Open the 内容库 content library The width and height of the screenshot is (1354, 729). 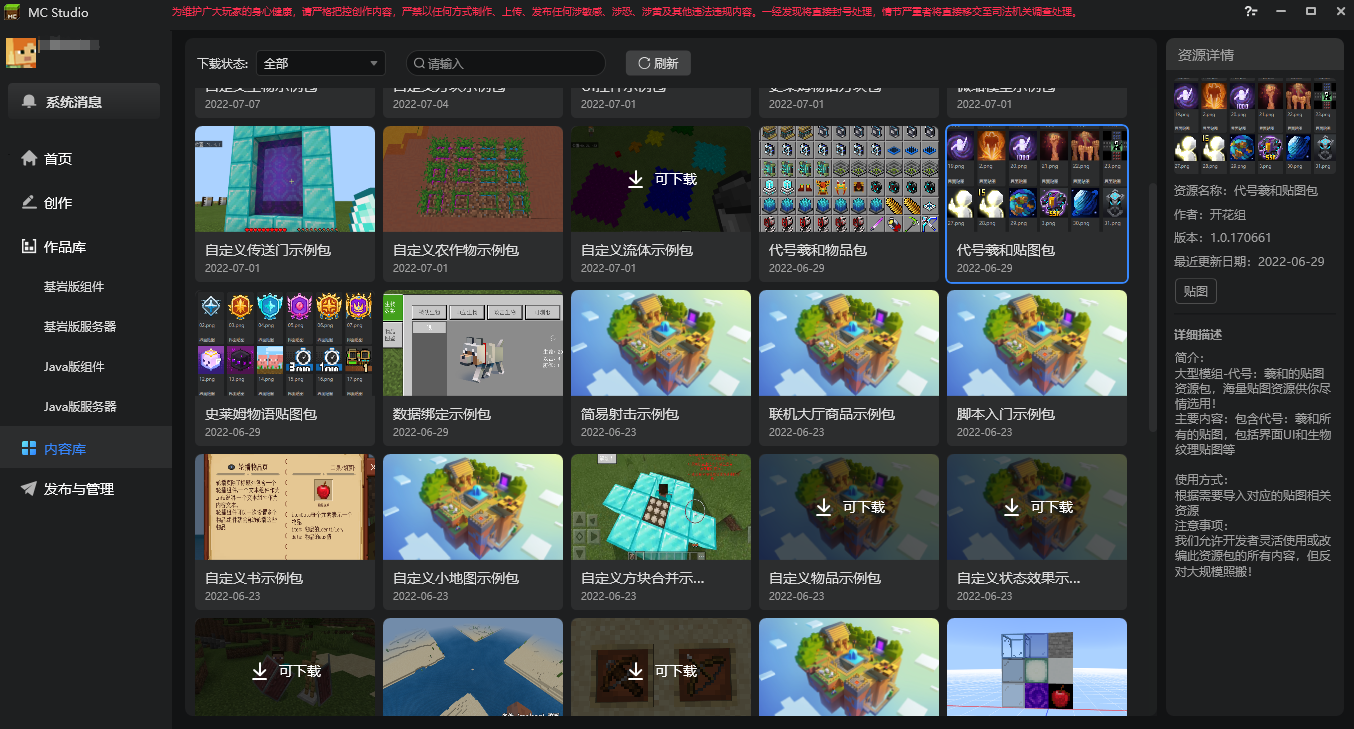(86, 449)
